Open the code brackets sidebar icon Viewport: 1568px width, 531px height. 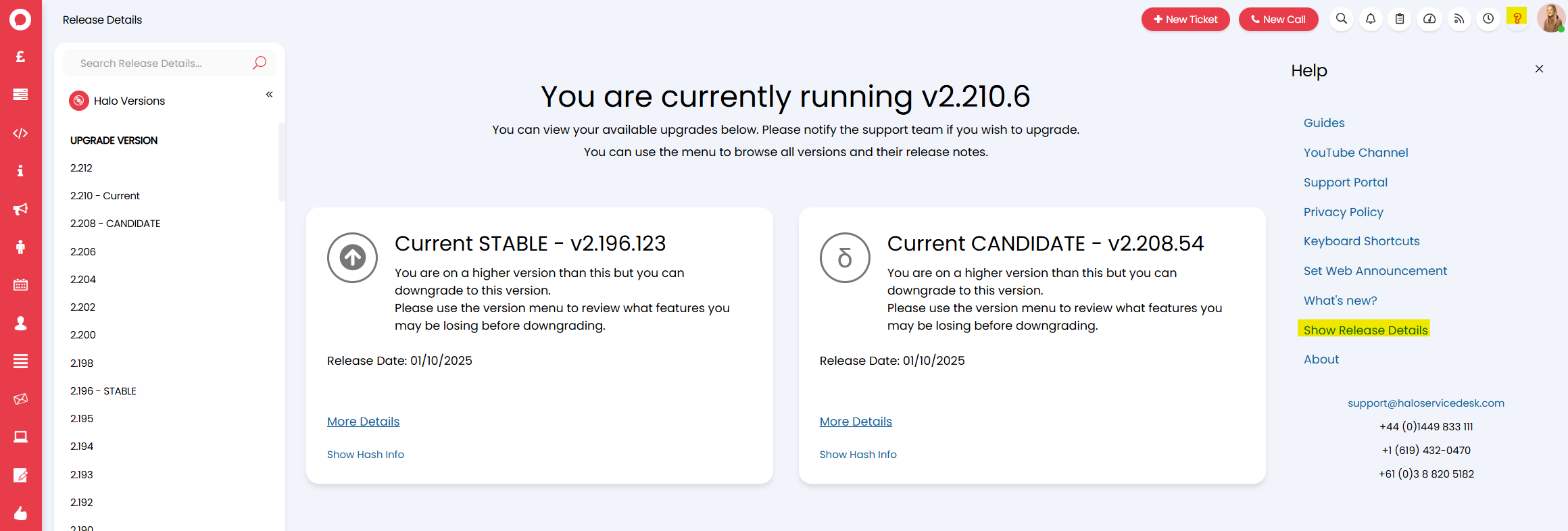[20, 133]
